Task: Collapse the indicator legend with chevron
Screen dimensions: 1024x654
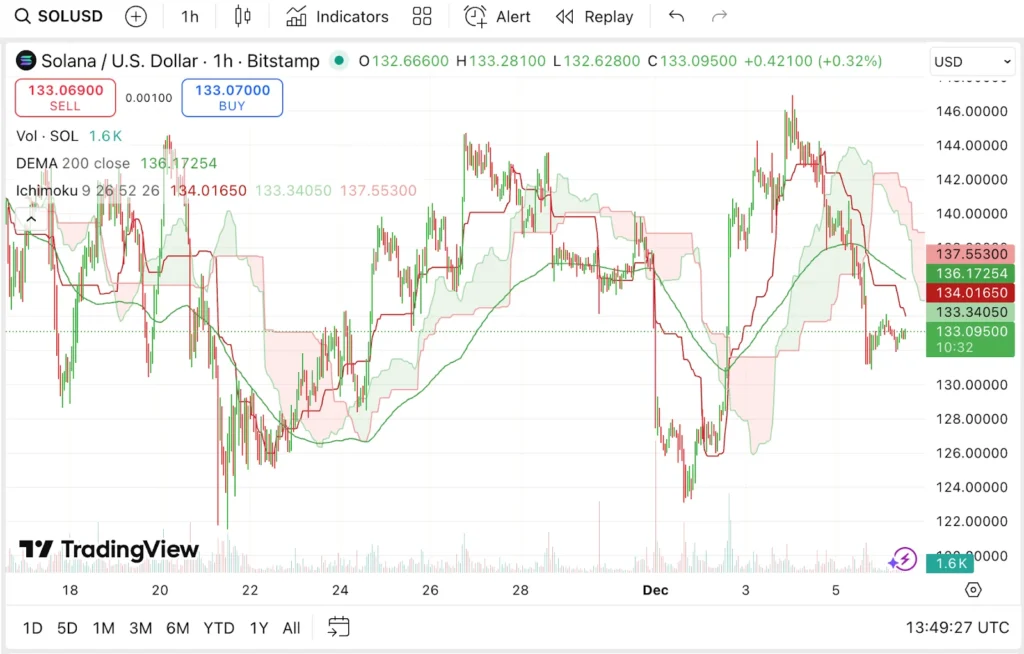Action: click(31, 219)
